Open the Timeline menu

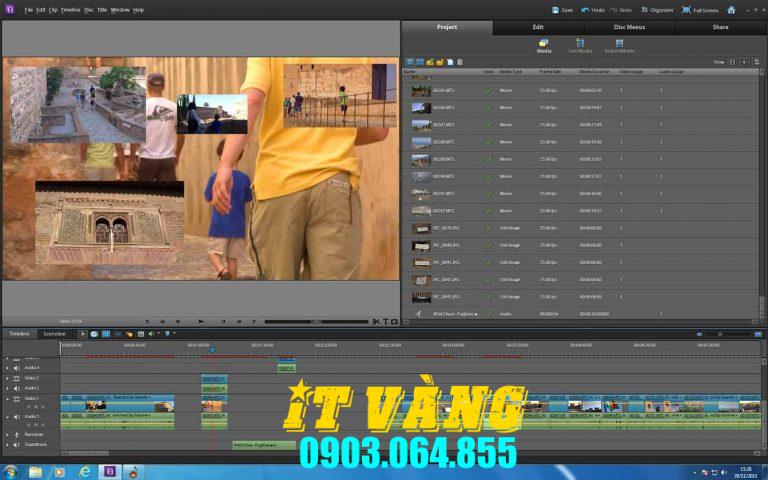(x=71, y=10)
